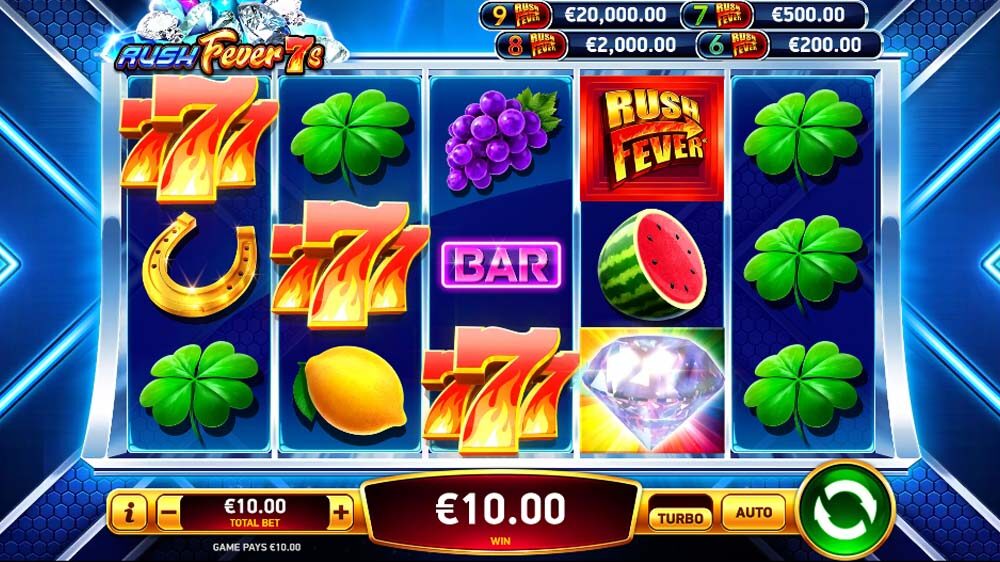Open the game info panel
The height and width of the screenshot is (562, 1000).
tap(129, 512)
